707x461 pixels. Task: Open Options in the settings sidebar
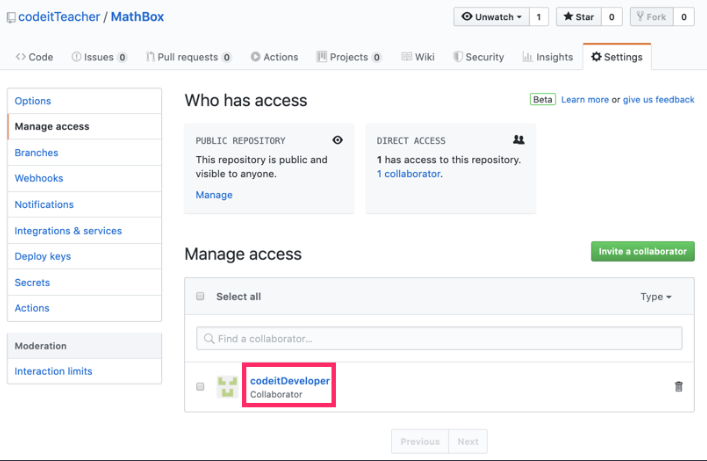pos(84,101)
